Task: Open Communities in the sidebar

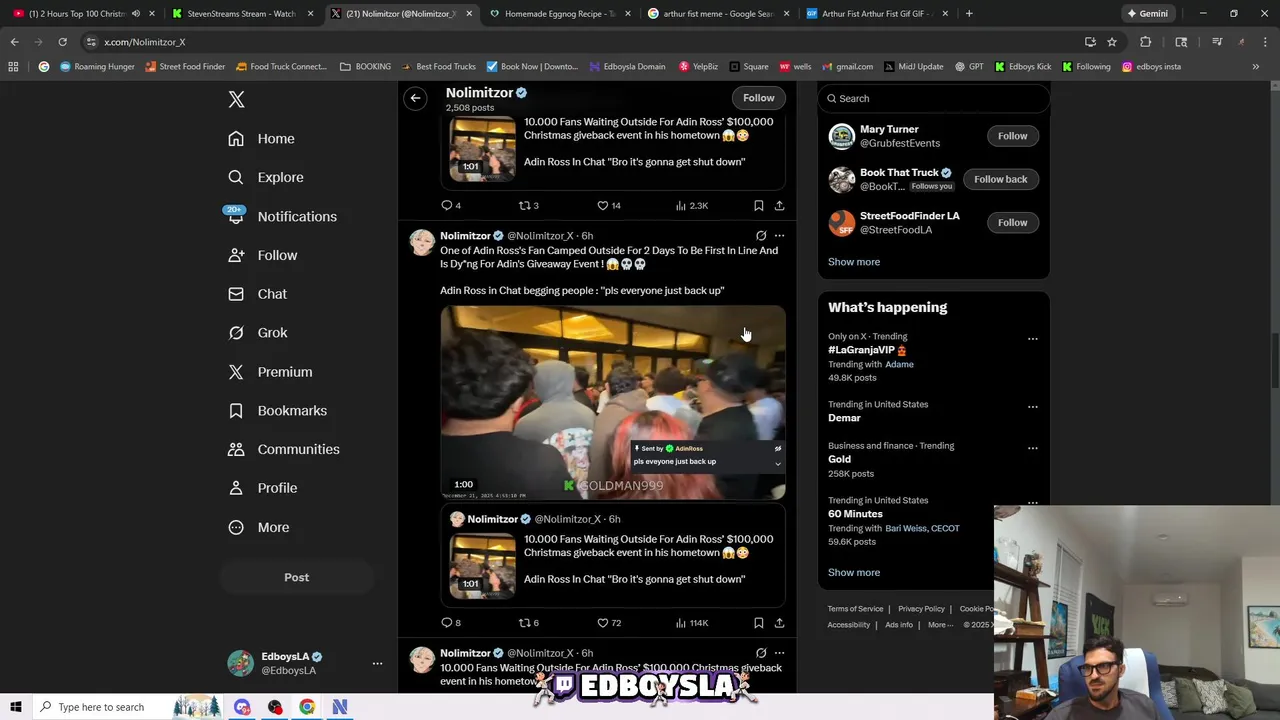Action: (x=283, y=449)
